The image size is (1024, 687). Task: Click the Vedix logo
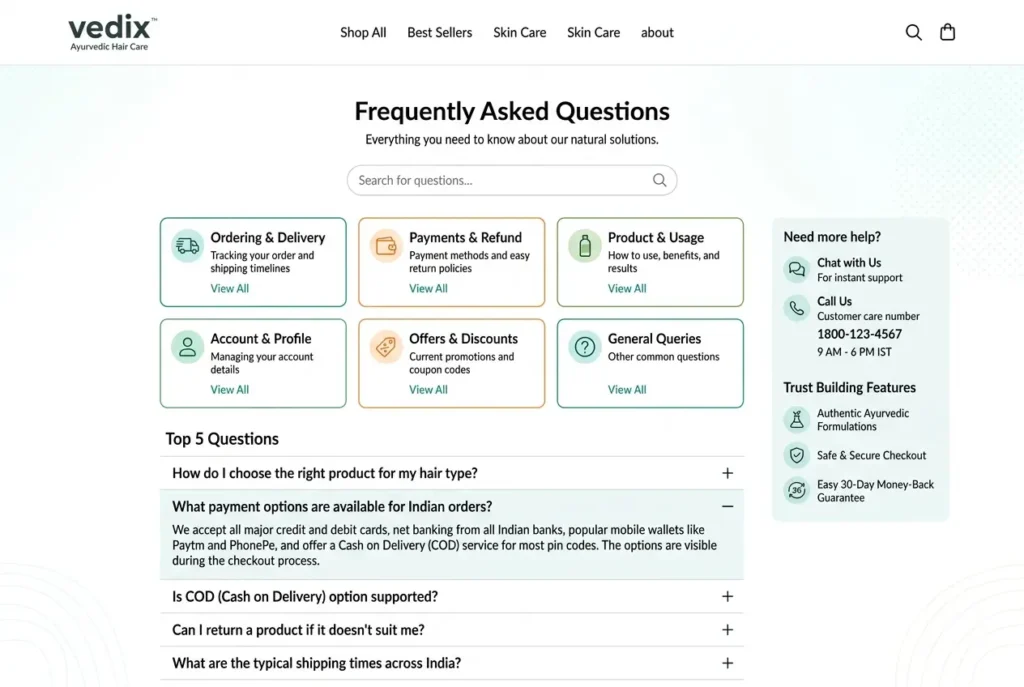[x=109, y=30]
